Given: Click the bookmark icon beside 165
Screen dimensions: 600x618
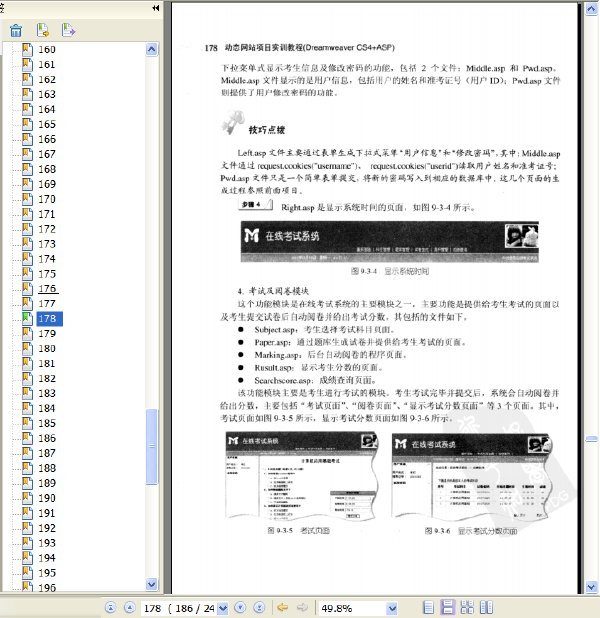Looking at the screenshot, I should pyautogui.click(x=27, y=124).
